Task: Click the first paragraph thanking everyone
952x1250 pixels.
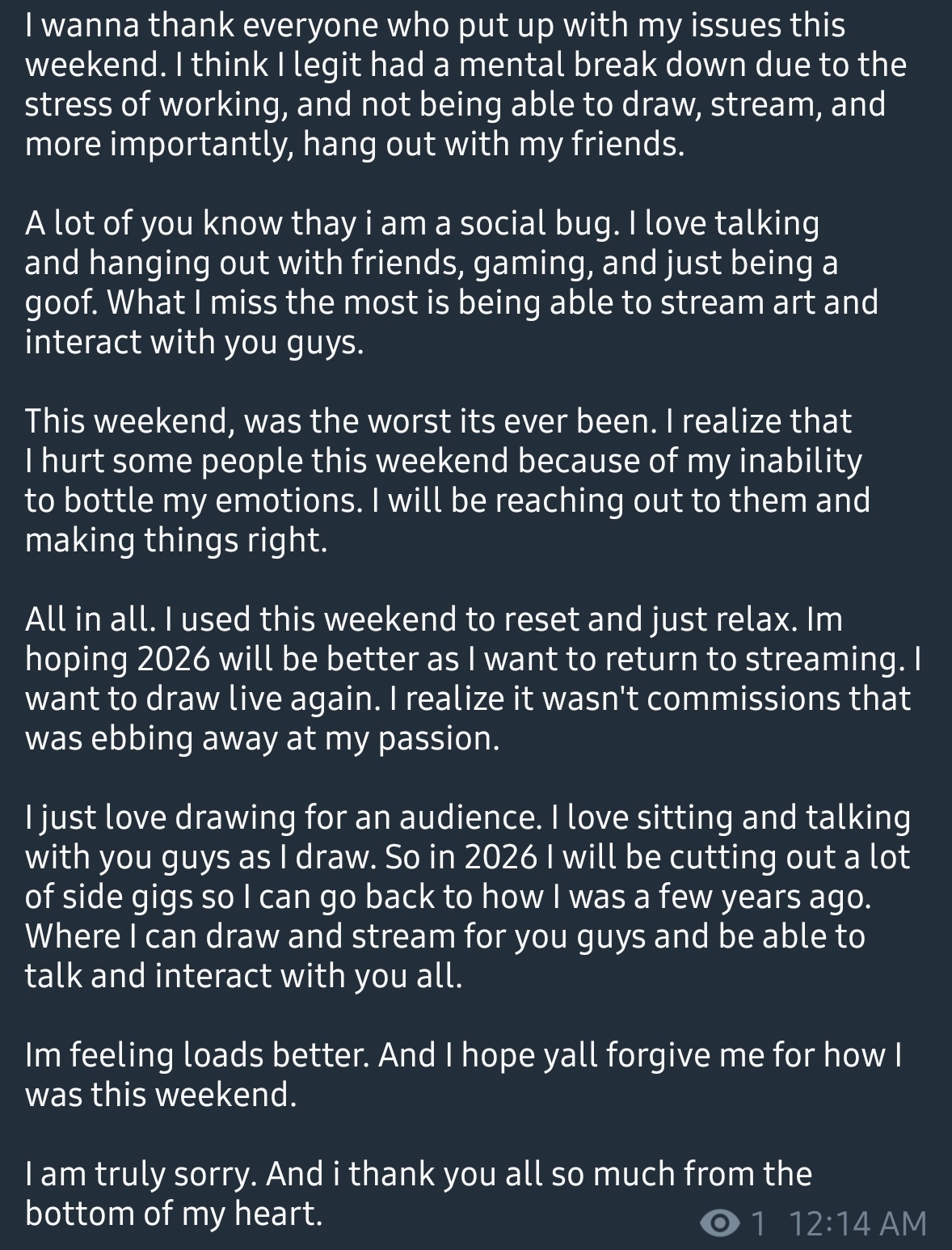Action: 465,85
